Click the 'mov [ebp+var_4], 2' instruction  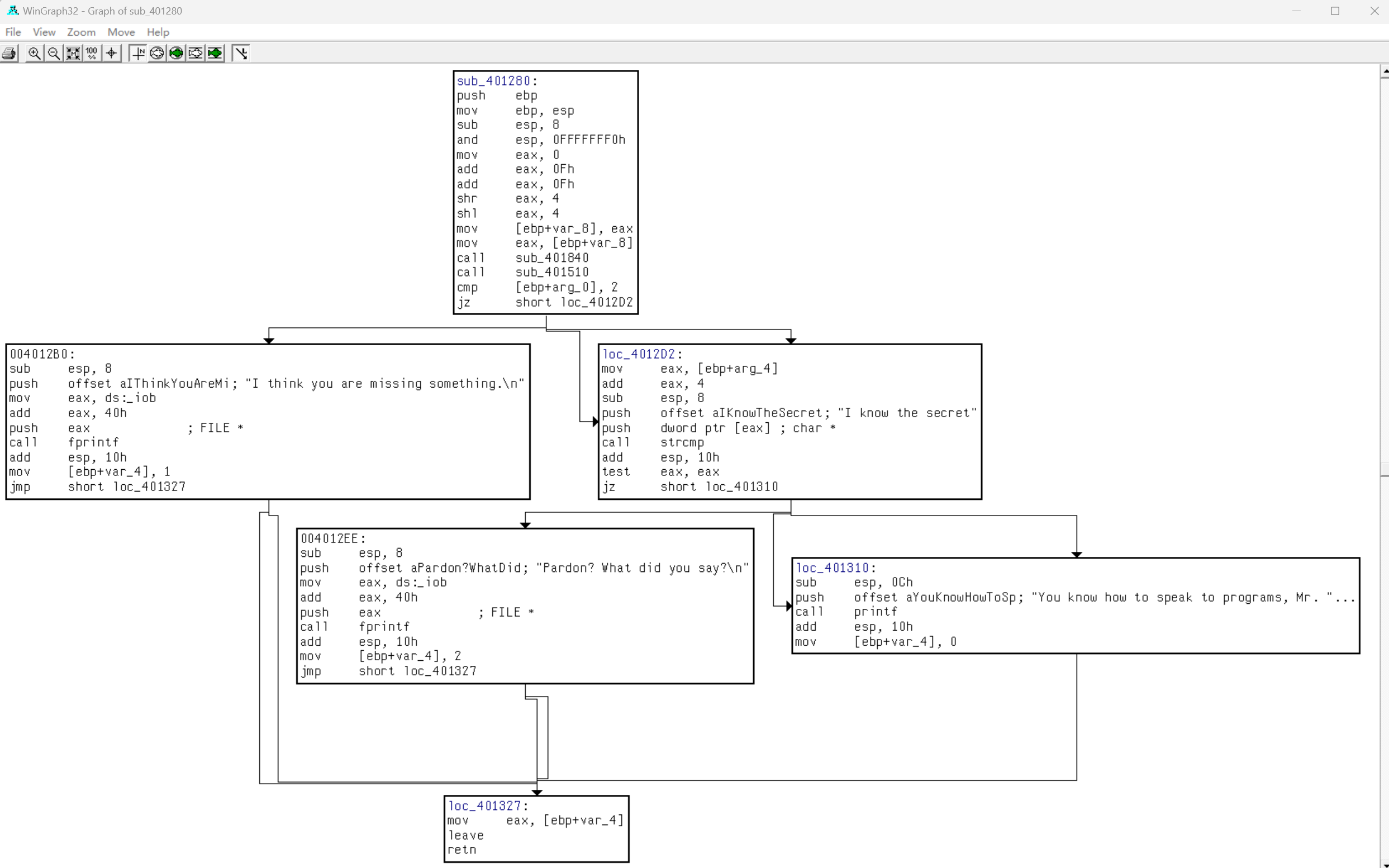click(x=380, y=656)
